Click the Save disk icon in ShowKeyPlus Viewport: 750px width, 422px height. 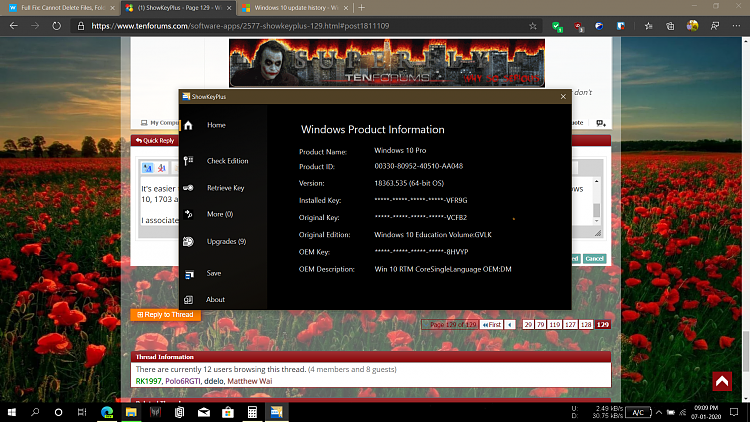pos(189,274)
